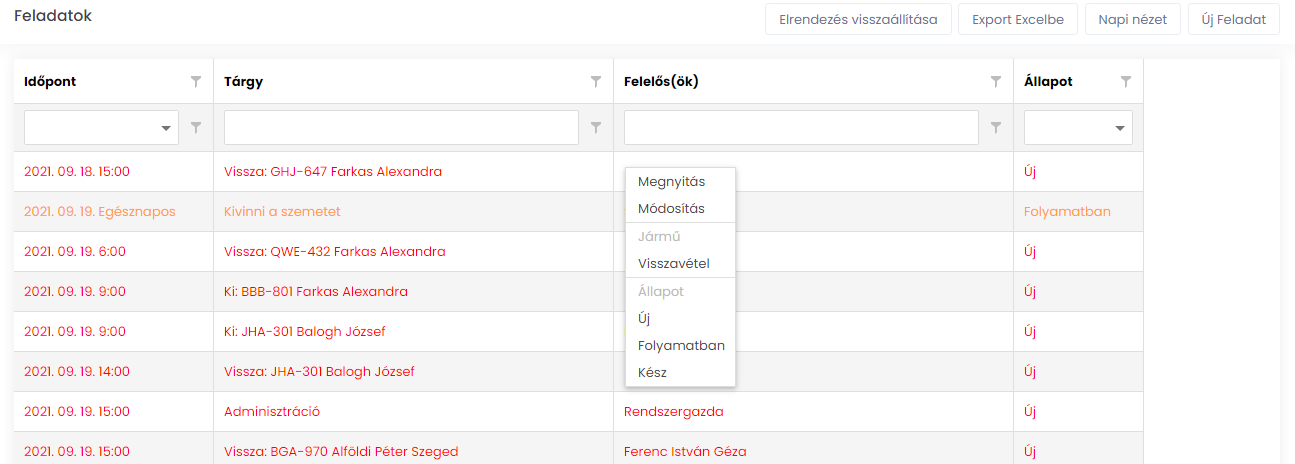
Task: Open filter icon in Felelős(ök) column header
Action: [x=996, y=82]
